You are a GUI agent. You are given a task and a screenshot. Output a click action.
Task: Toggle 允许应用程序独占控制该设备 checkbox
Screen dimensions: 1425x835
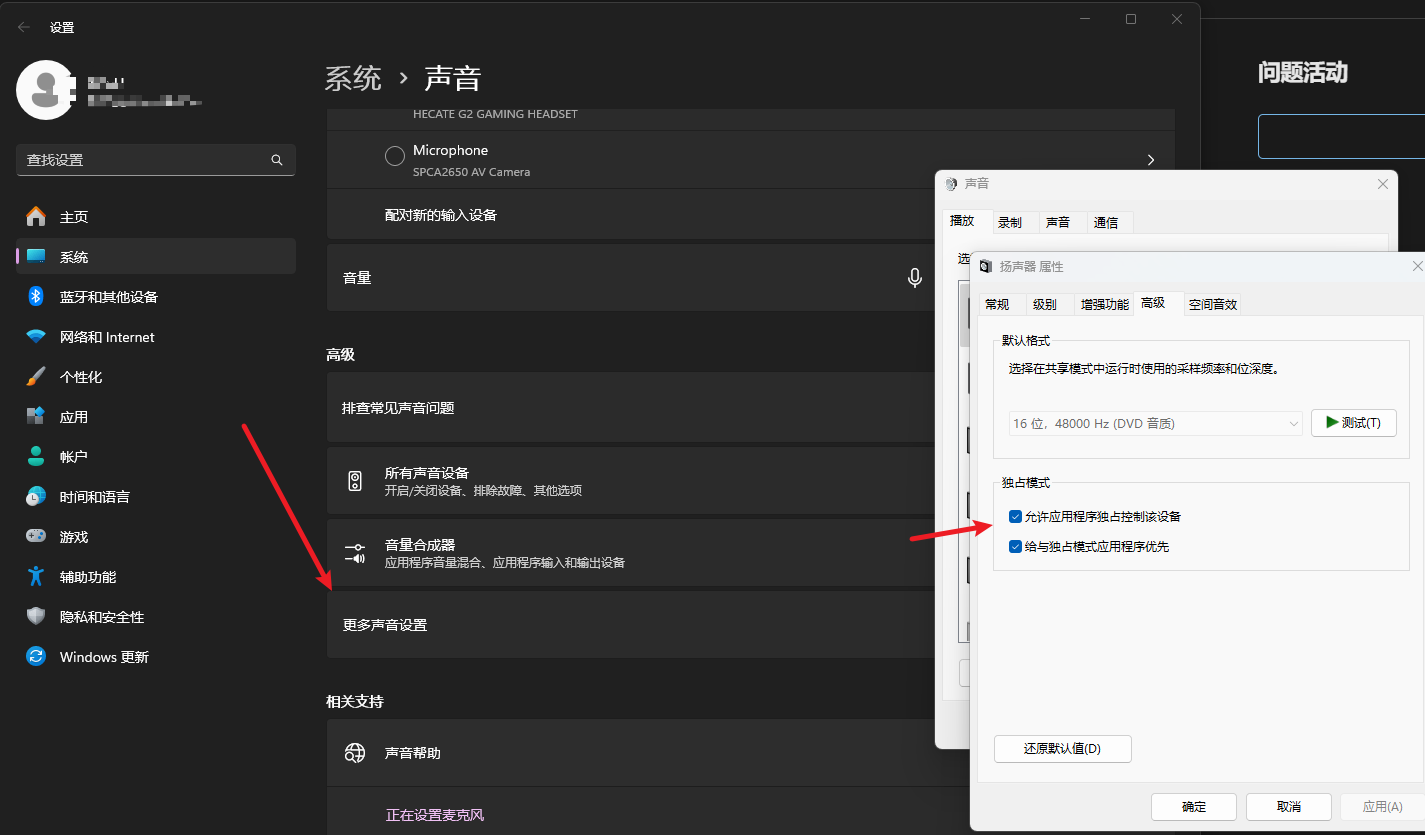pos(1015,517)
